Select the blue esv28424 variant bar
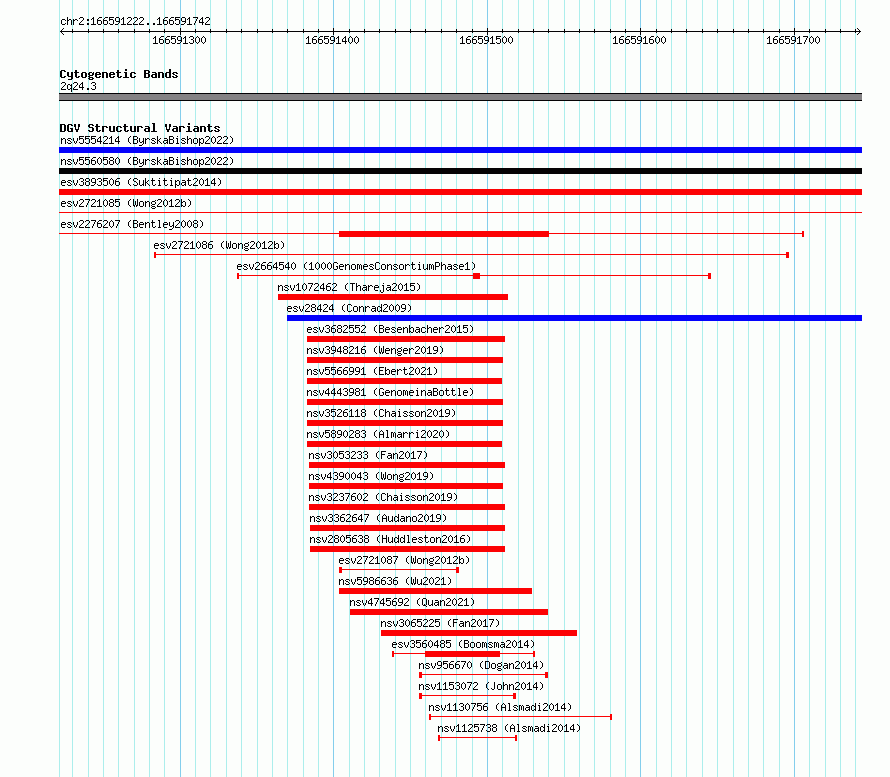This screenshot has height=777, width=890. (574, 318)
